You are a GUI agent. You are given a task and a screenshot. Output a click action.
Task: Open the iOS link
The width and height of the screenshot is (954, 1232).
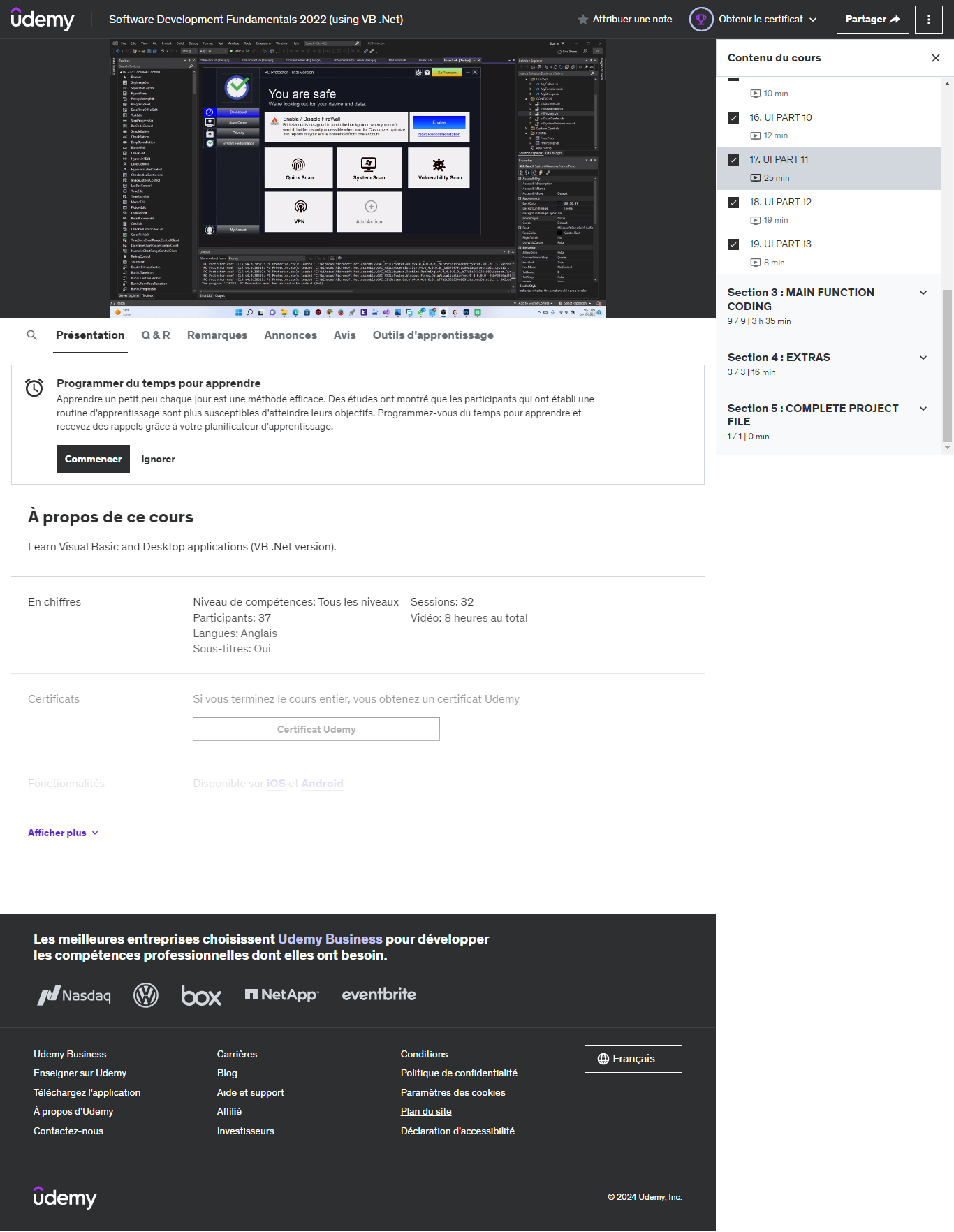(x=276, y=784)
